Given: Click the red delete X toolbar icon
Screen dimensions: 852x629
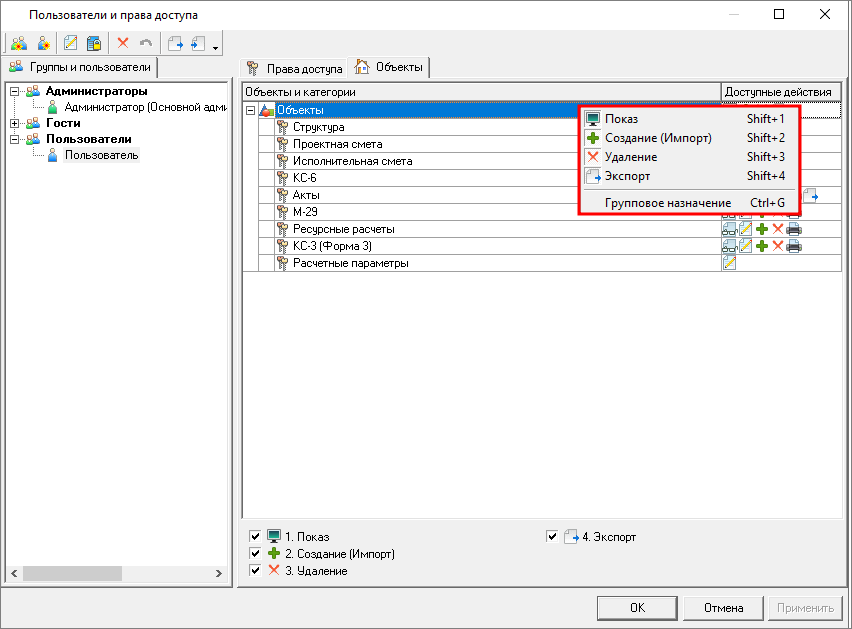Looking at the screenshot, I should (x=123, y=43).
